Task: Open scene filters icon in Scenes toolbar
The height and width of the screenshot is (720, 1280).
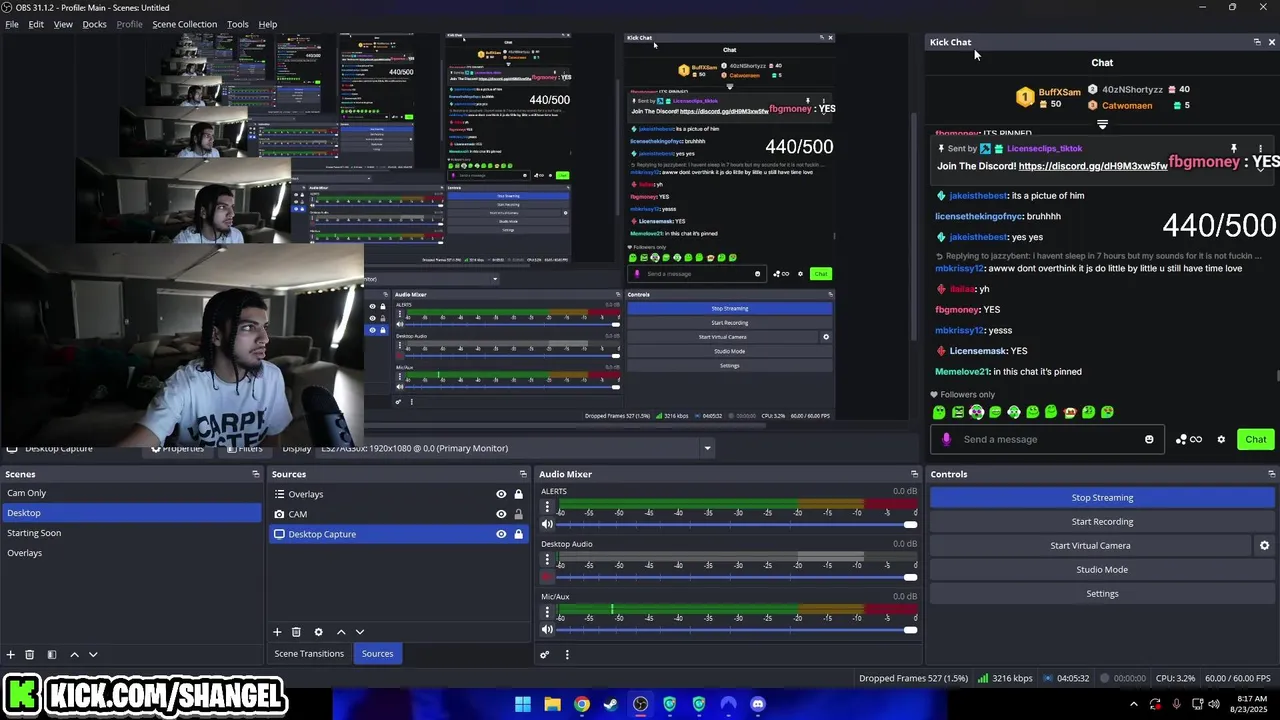Action: (51, 654)
